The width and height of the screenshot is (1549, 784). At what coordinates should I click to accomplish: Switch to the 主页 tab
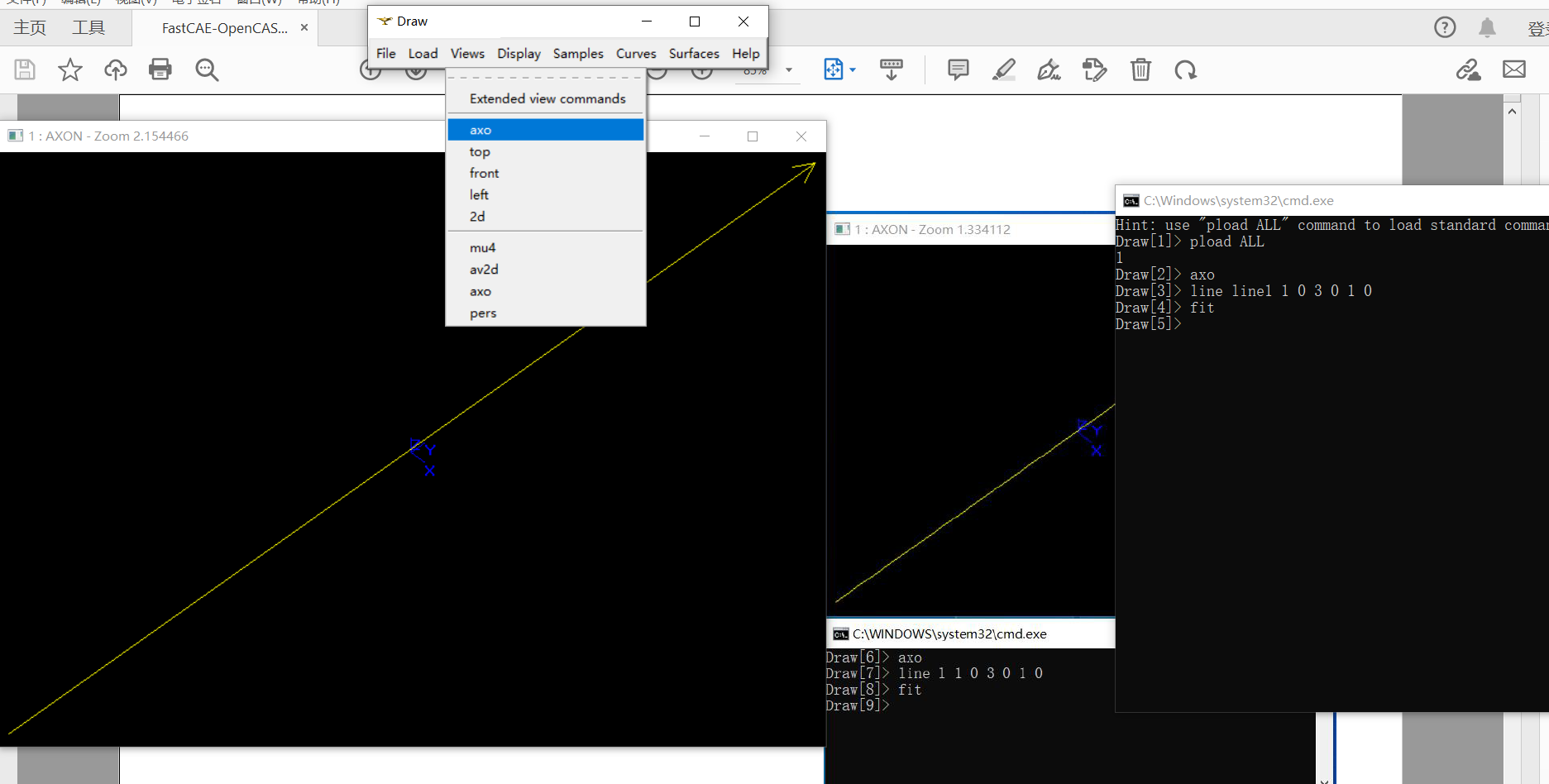coord(30,28)
